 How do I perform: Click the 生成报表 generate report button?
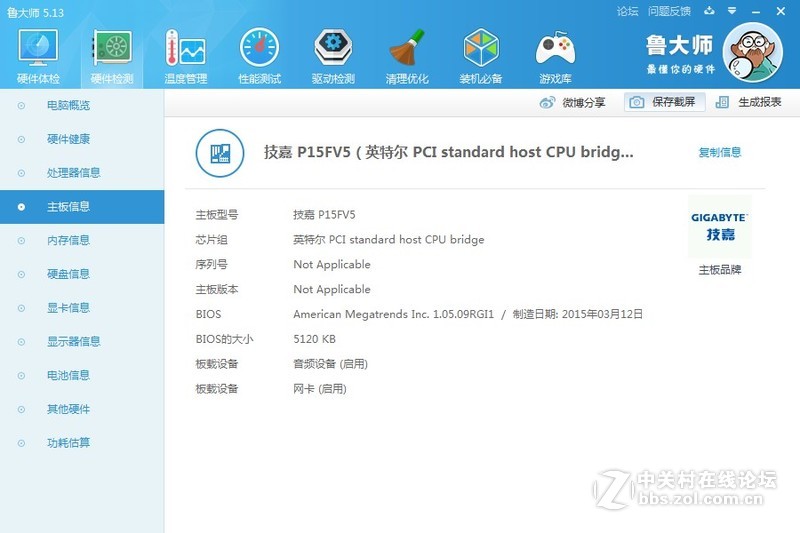point(748,102)
